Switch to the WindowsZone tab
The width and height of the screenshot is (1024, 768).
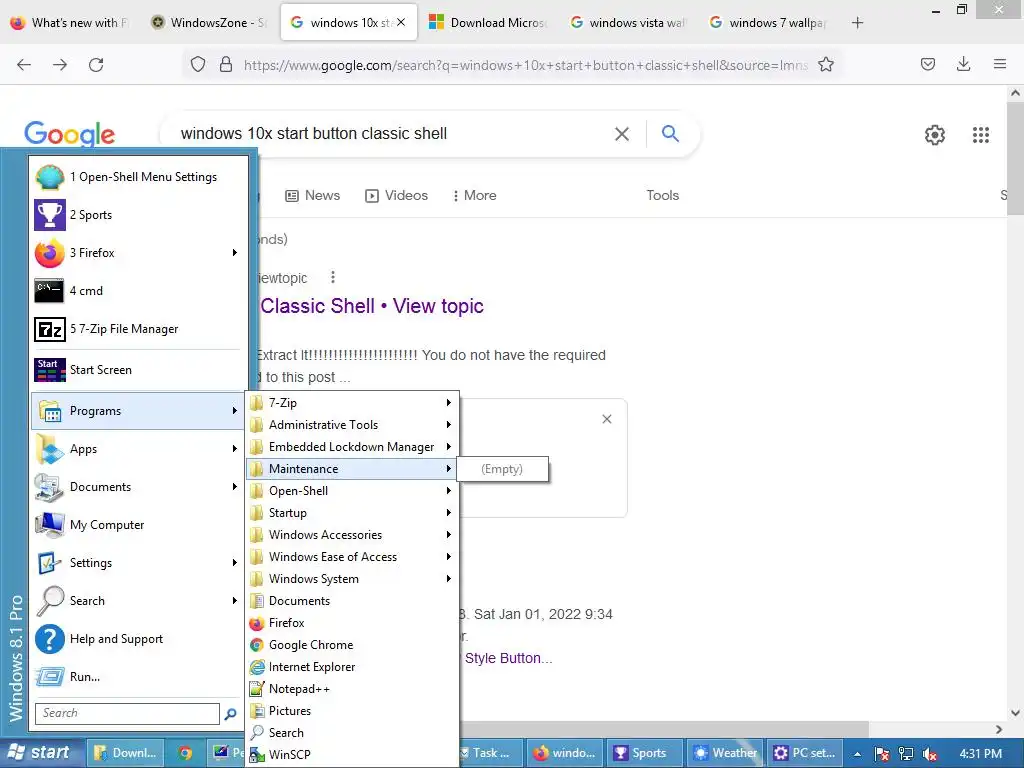pos(209,23)
